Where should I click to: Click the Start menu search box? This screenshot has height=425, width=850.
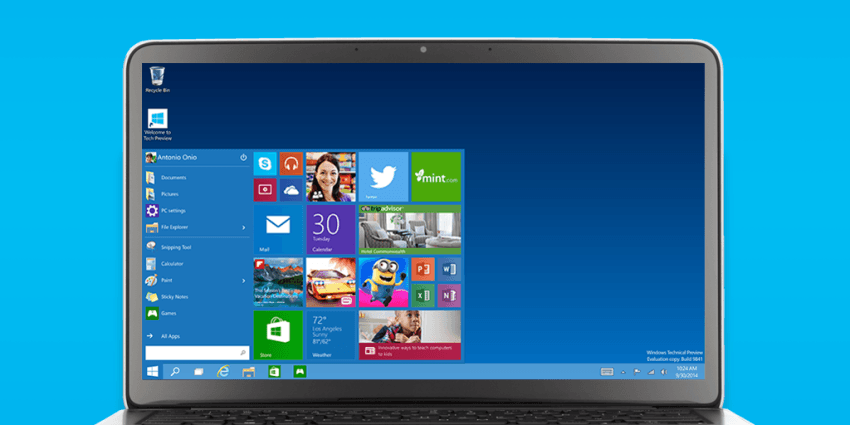[197, 352]
